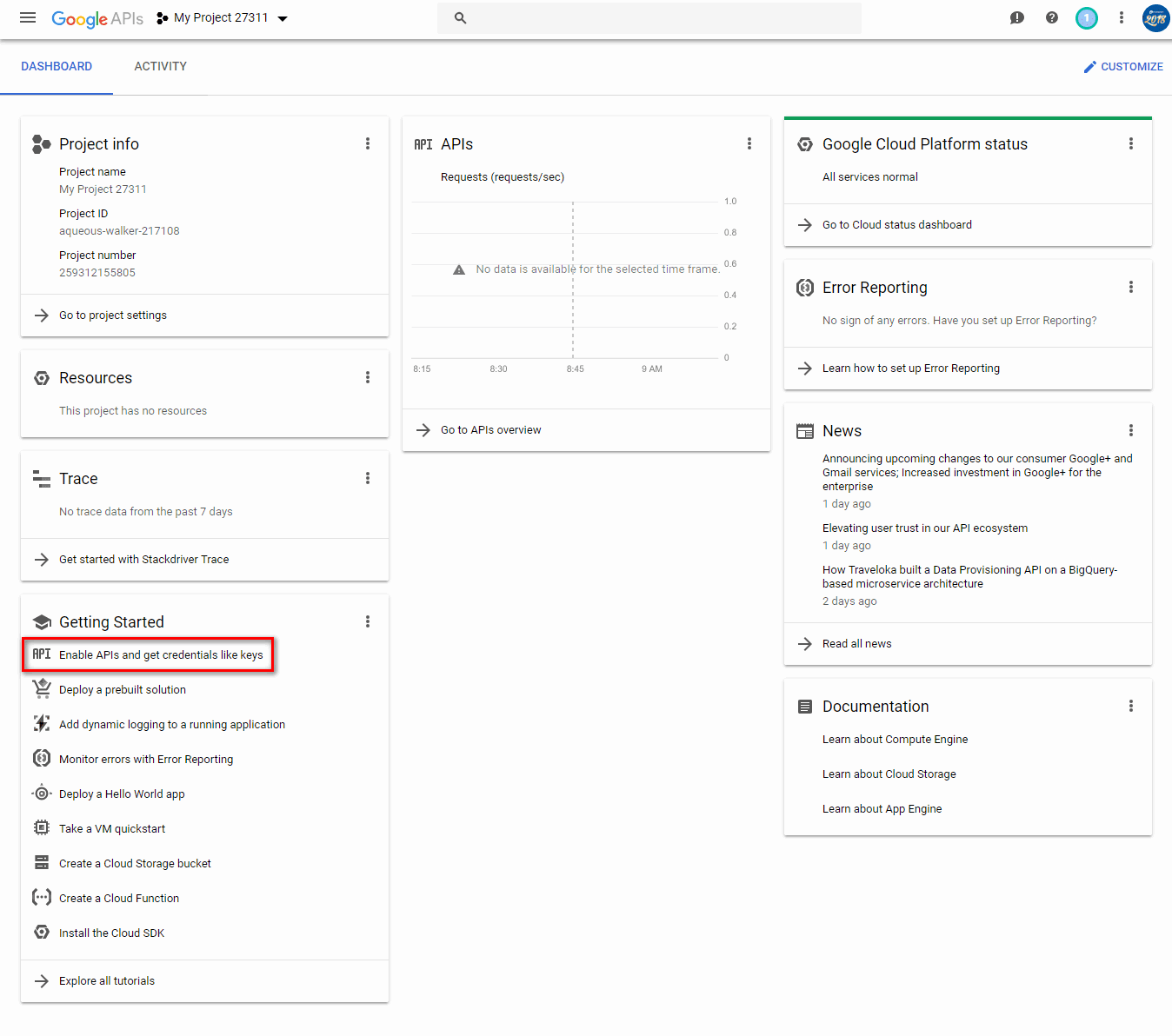The height and width of the screenshot is (1036, 1172).
Task: Open Monitor errors with Error Reporting
Action: point(146,760)
